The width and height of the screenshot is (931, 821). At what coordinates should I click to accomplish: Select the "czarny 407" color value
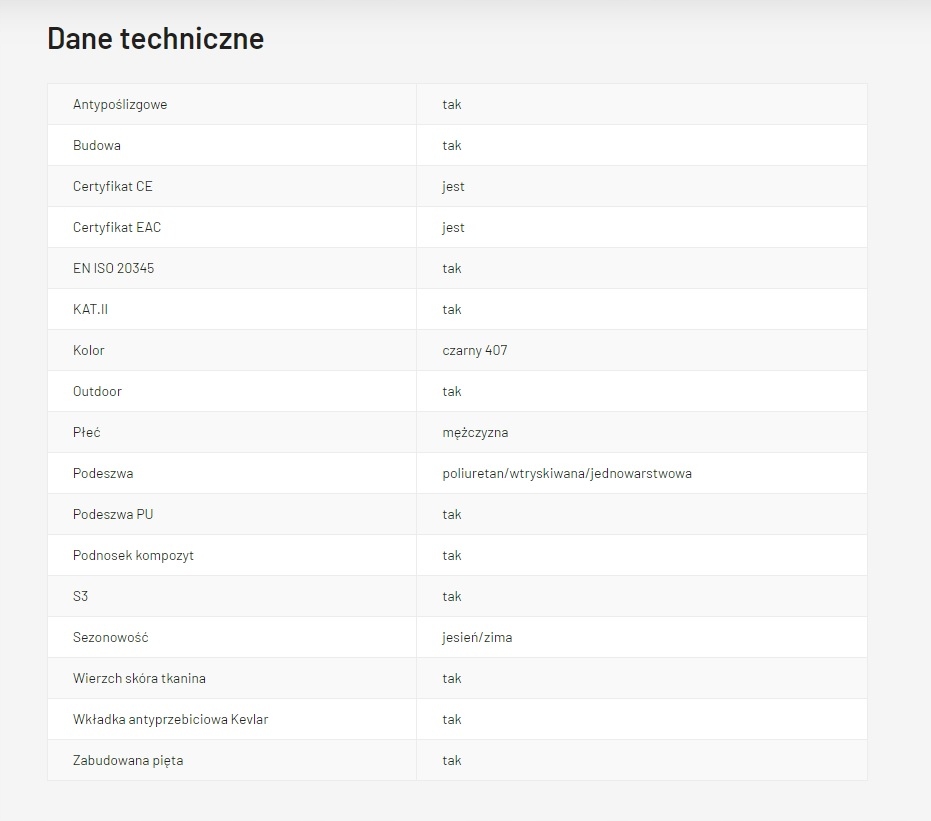(475, 350)
